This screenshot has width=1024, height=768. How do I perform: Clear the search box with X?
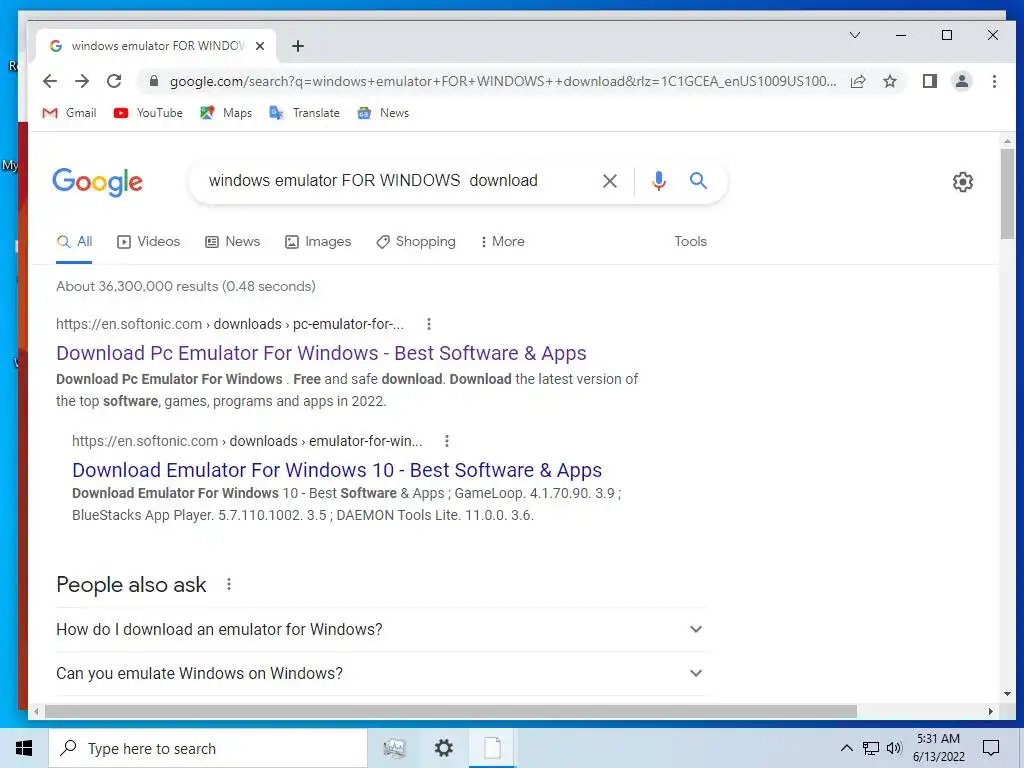pyautogui.click(x=610, y=181)
